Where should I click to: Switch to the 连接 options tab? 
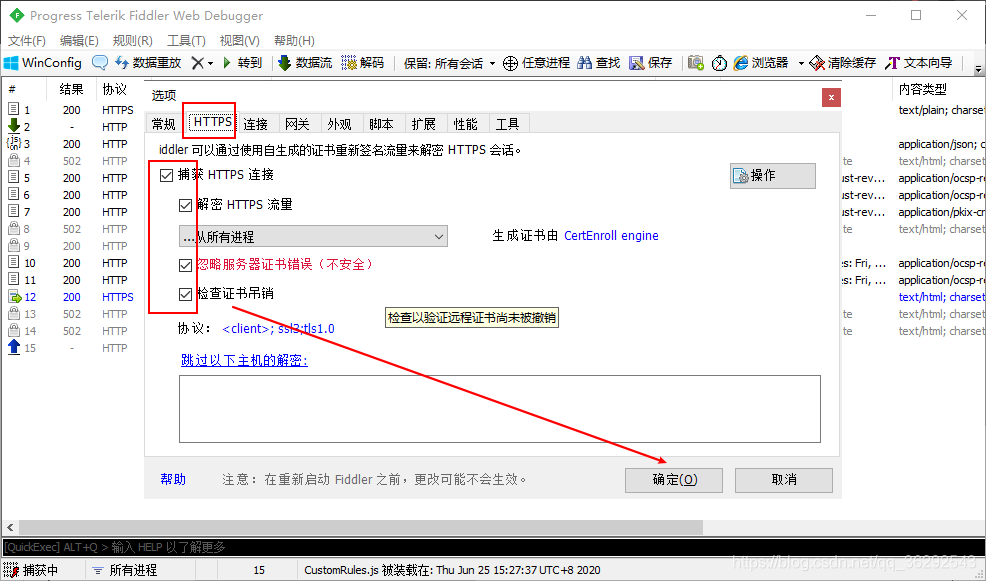(255, 124)
